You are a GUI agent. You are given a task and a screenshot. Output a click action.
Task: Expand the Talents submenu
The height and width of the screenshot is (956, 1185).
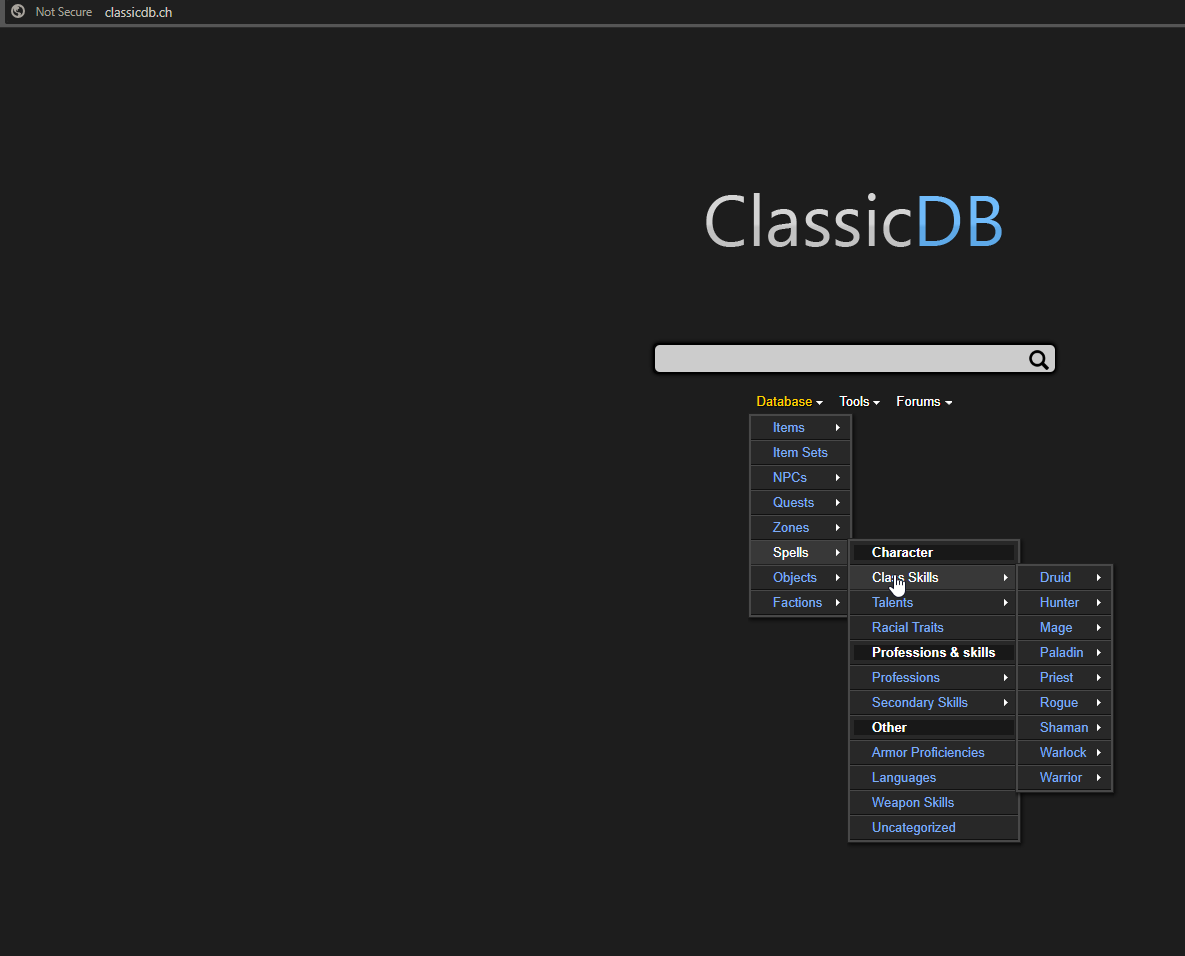coord(934,602)
